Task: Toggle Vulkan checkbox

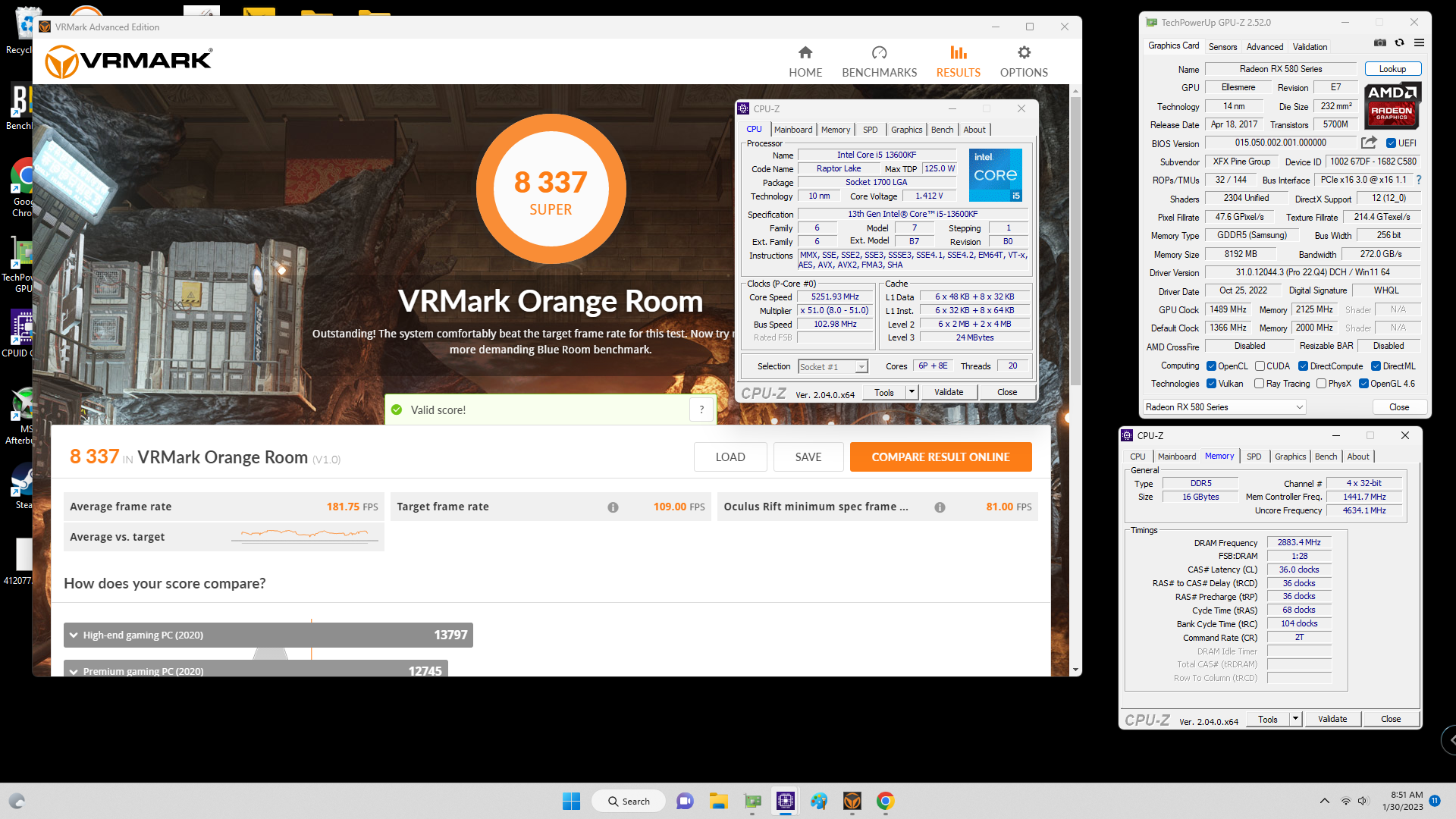Action: tap(1211, 384)
